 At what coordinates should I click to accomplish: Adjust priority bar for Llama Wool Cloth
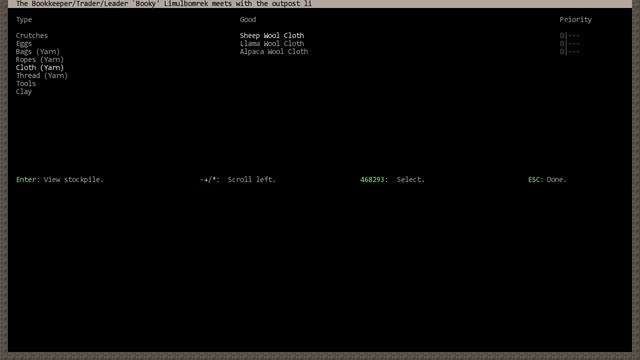569,44
